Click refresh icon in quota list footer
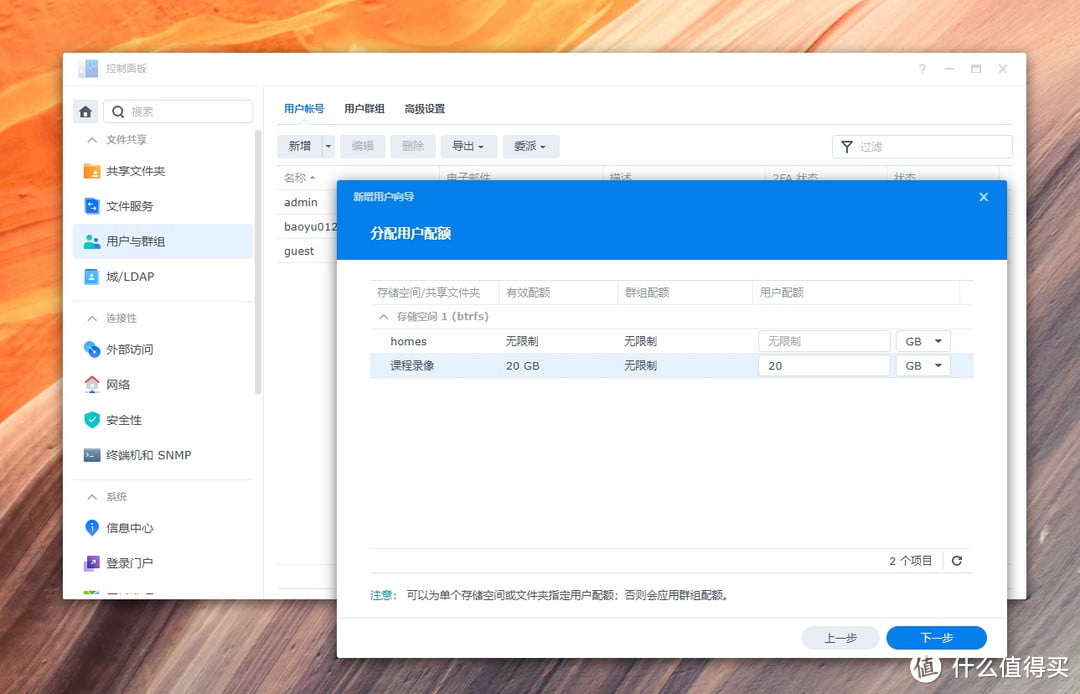The image size is (1080, 694). pos(956,561)
